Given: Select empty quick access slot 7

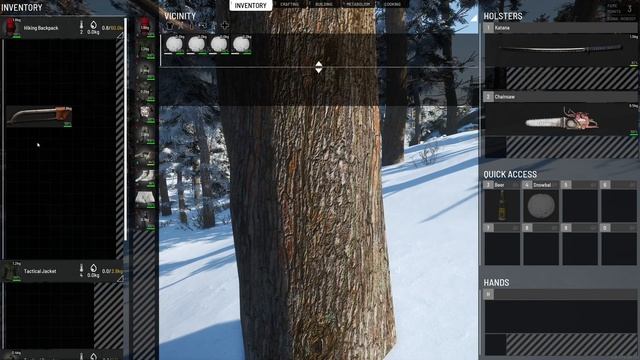Looking at the screenshot, I should pos(502,249).
